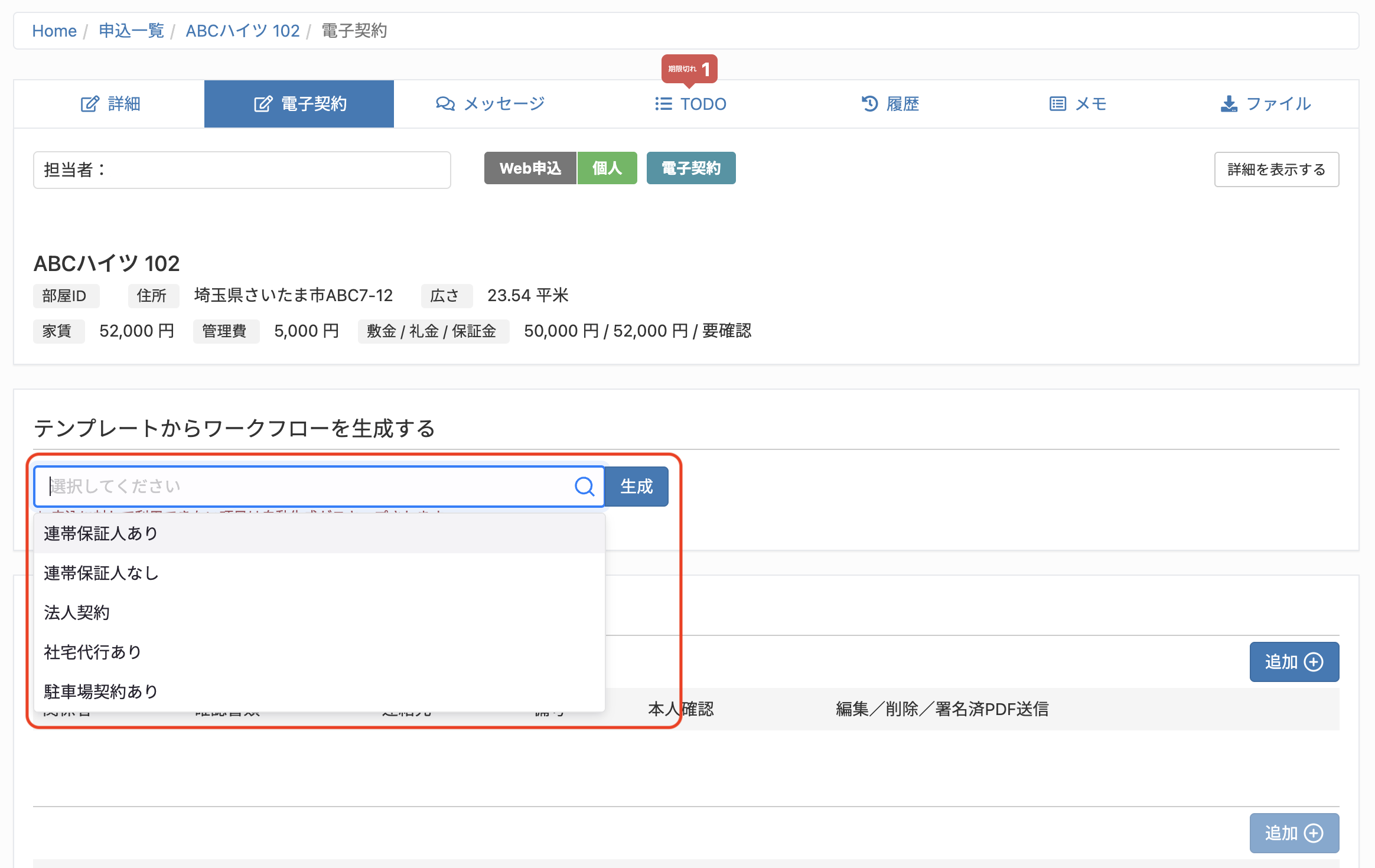Open the メッセージ tab
Viewport: 1375px width, 868px height.
490,104
